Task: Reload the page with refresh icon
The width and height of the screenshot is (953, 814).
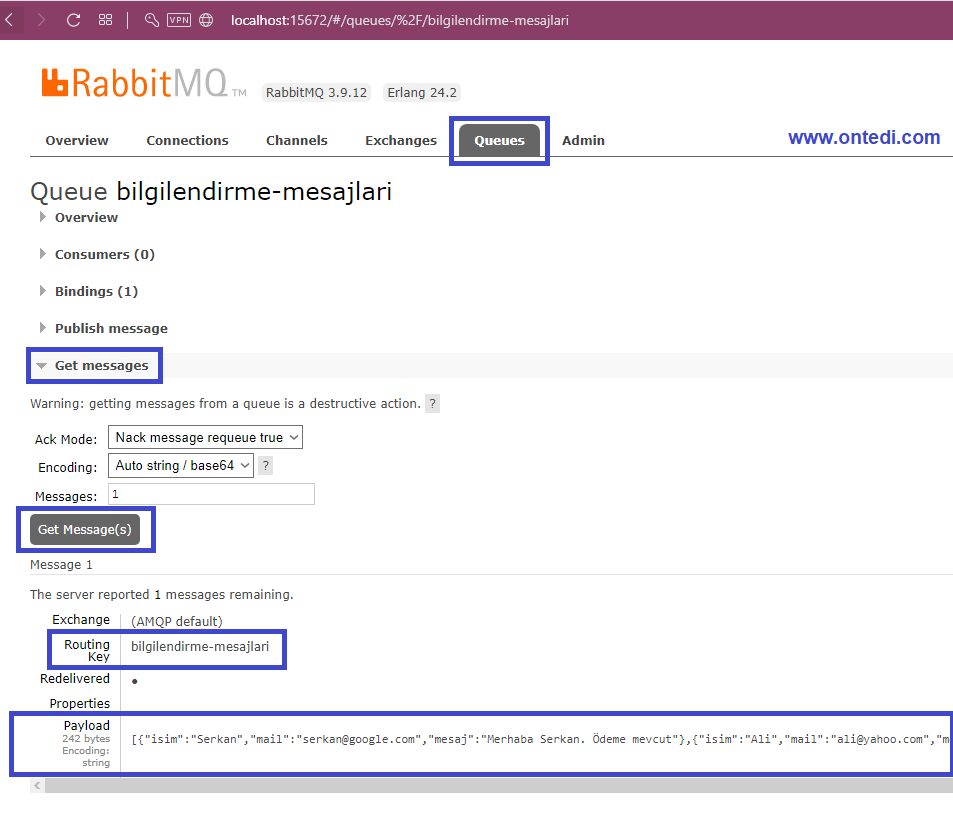Action: [x=74, y=20]
